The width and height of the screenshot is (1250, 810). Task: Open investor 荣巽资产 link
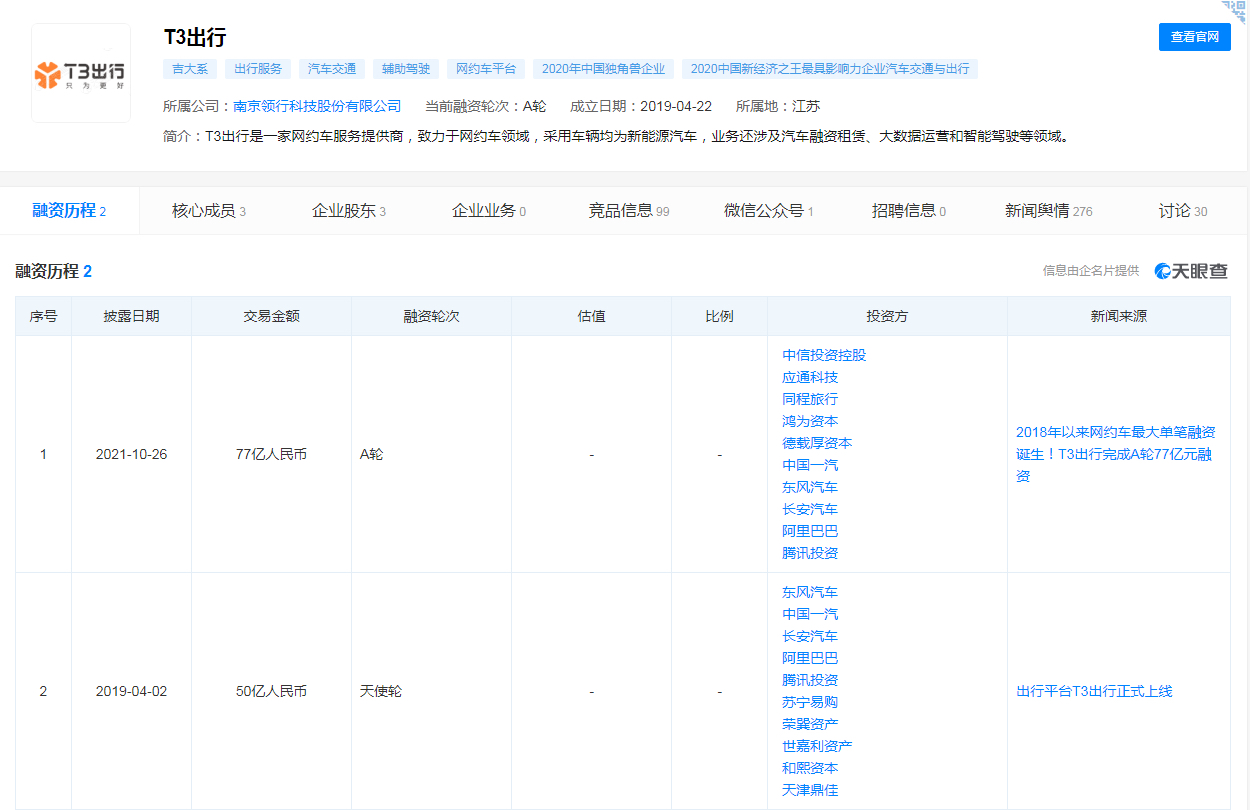tap(810, 724)
